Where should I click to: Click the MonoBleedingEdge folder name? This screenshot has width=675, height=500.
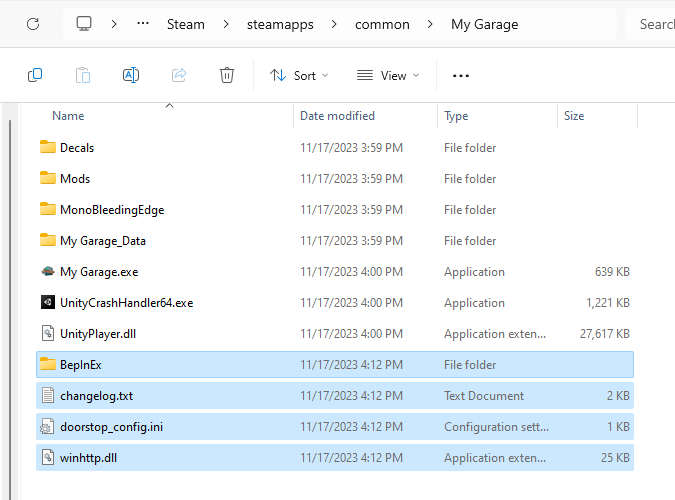[112, 210]
